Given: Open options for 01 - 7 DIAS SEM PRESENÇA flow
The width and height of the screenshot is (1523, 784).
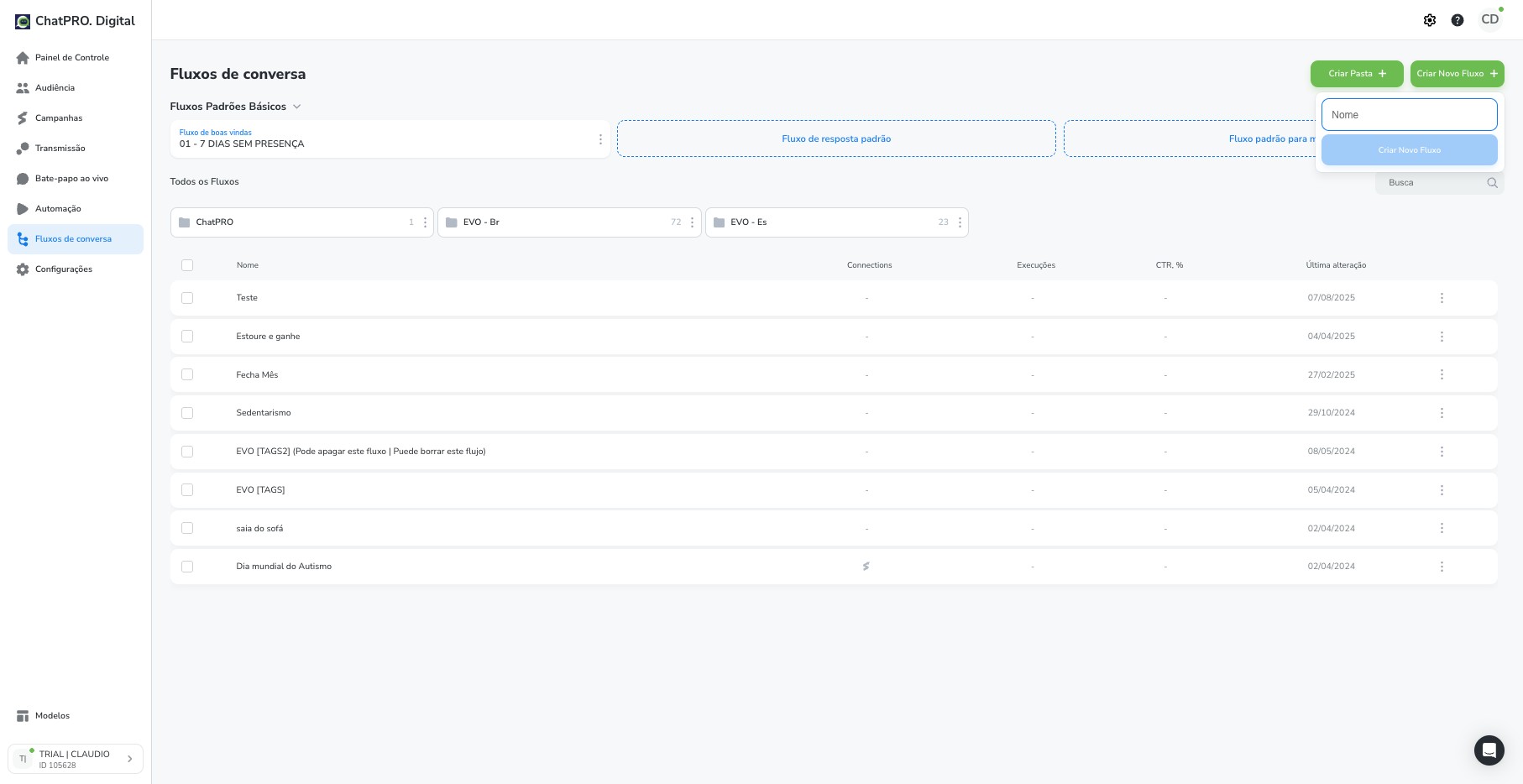Looking at the screenshot, I should coord(600,139).
